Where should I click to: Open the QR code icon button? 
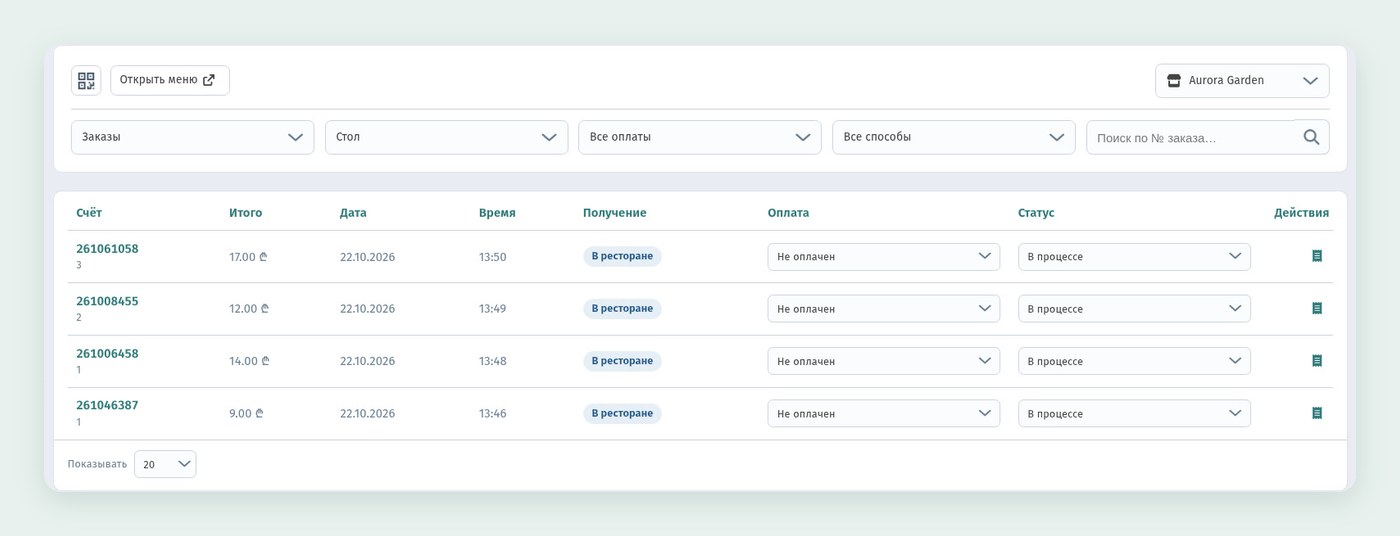coord(86,81)
